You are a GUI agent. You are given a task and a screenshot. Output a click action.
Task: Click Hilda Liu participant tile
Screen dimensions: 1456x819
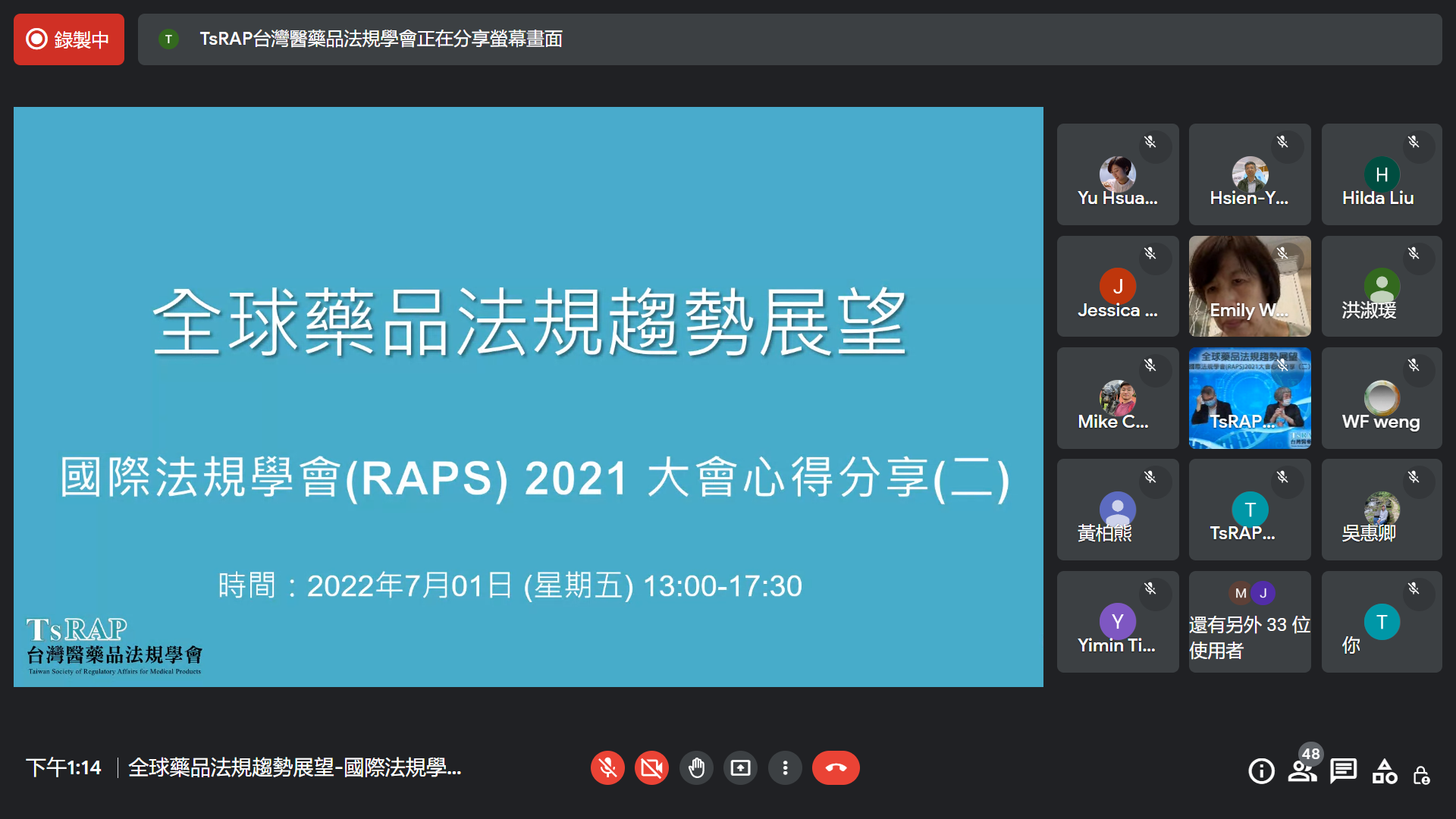(1381, 174)
